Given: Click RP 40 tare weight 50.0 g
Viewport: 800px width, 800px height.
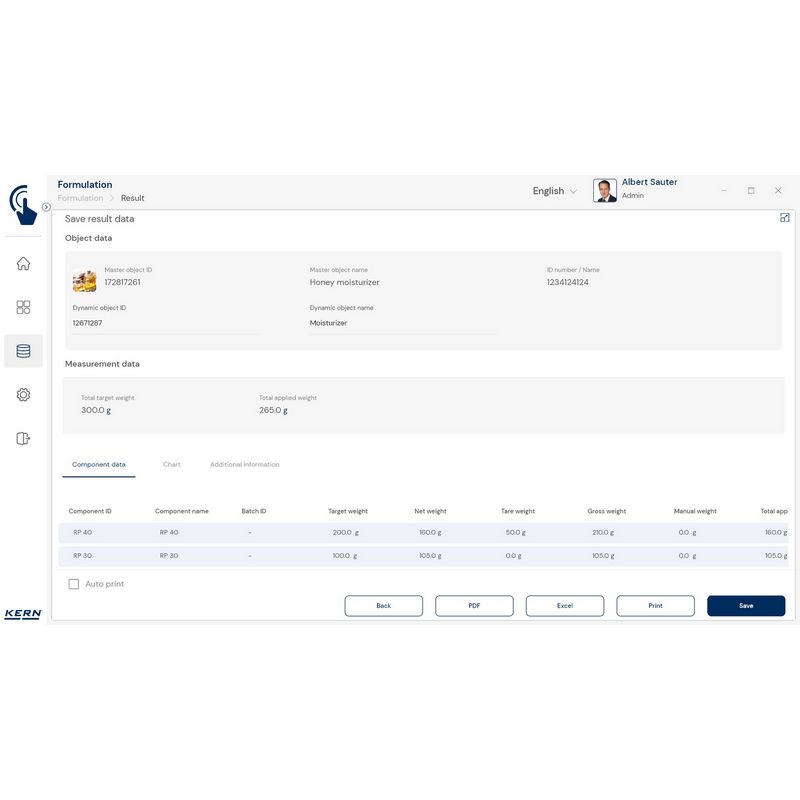Looking at the screenshot, I should (515, 532).
